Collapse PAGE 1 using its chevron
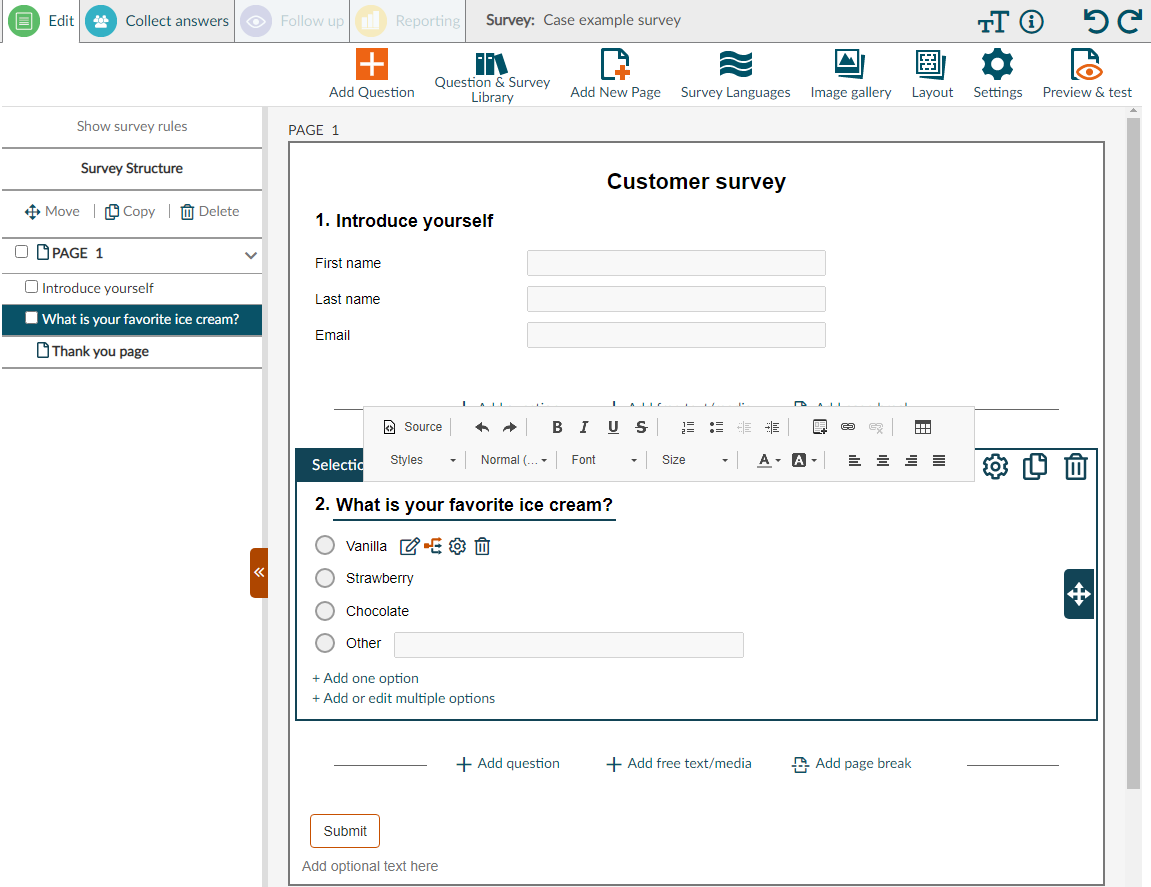 tap(249, 255)
